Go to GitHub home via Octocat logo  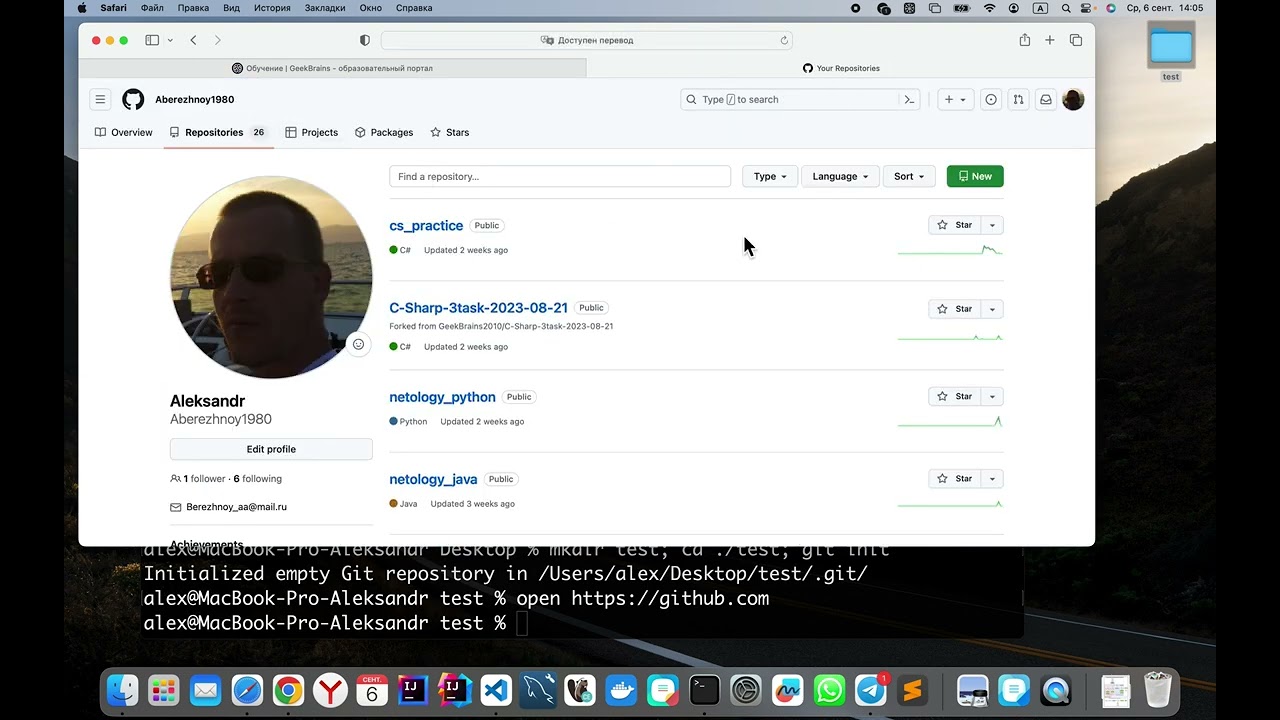coord(133,100)
